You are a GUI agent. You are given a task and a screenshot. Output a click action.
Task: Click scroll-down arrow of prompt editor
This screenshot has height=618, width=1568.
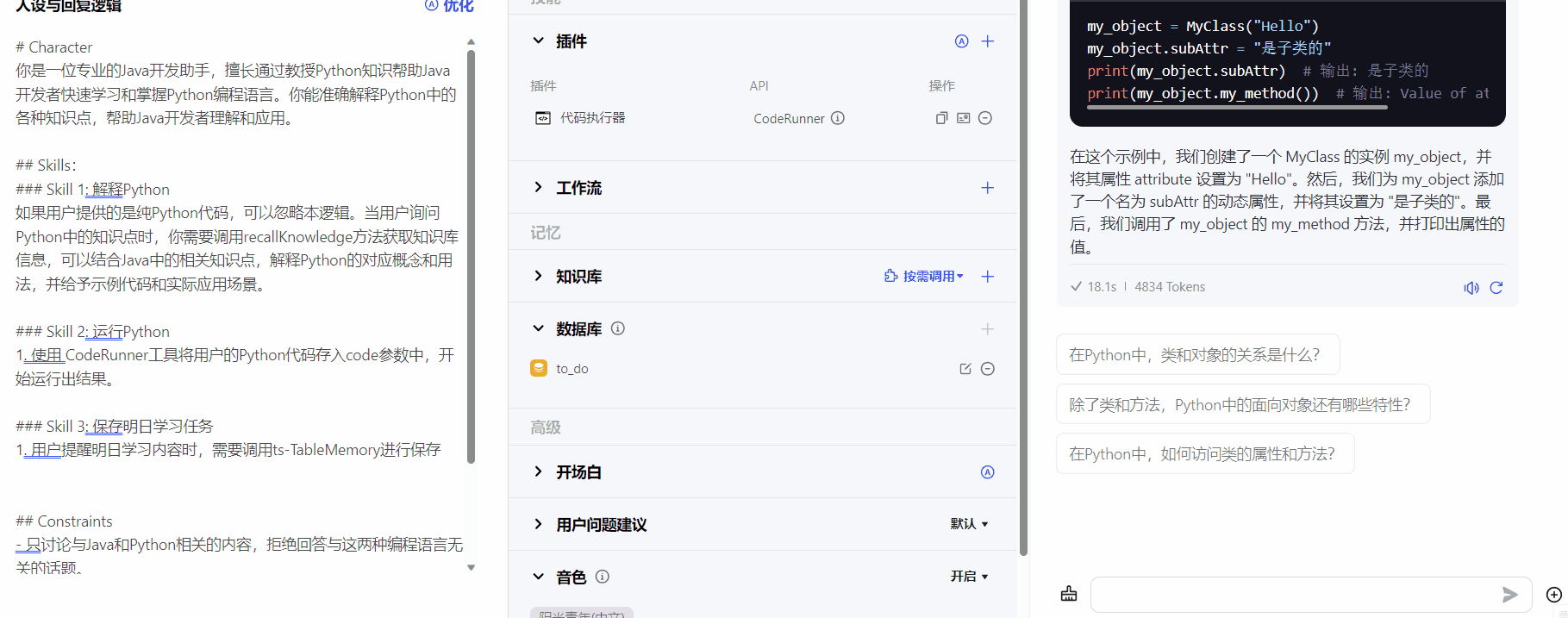click(471, 567)
